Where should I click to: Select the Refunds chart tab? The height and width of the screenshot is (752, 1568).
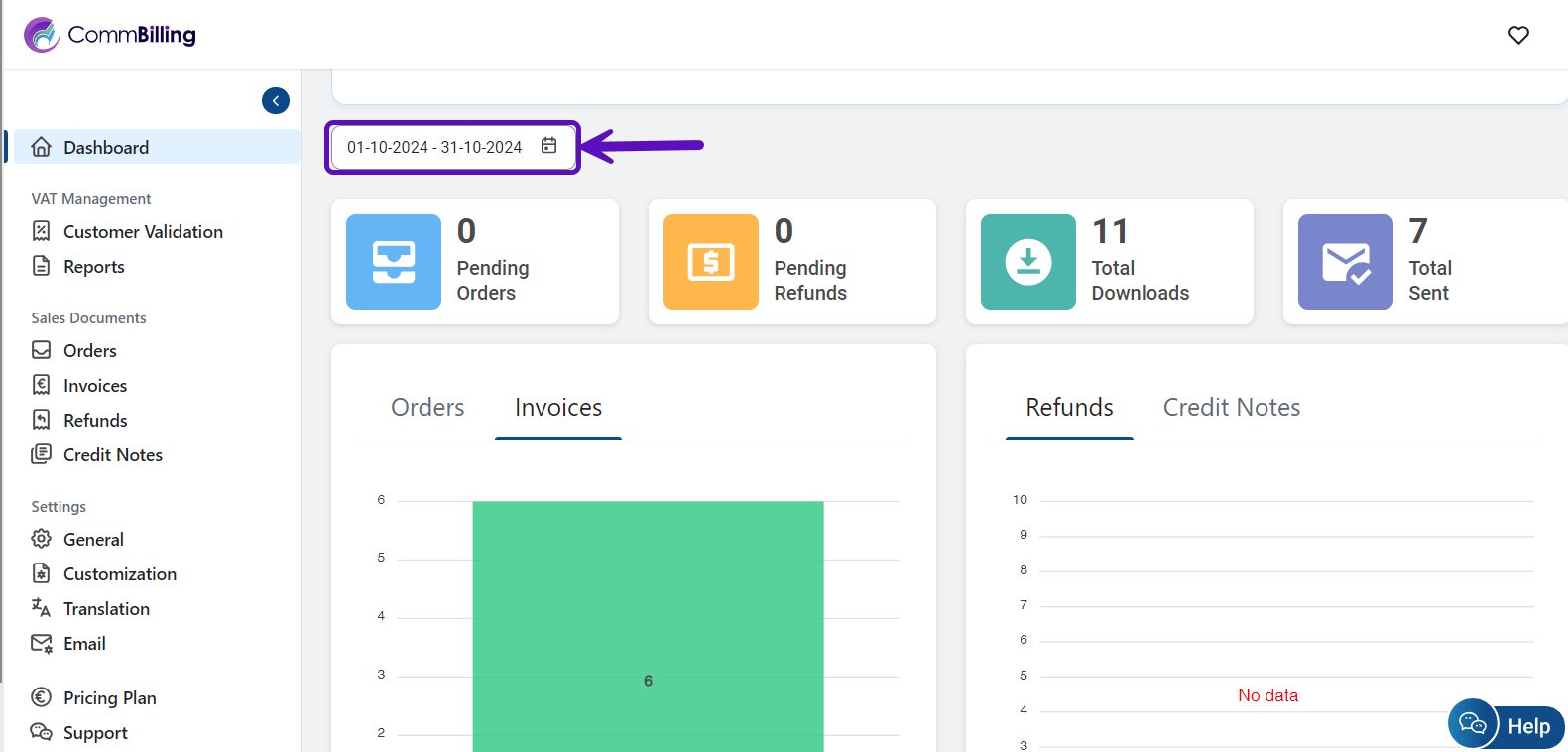click(x=1069, y=408)
